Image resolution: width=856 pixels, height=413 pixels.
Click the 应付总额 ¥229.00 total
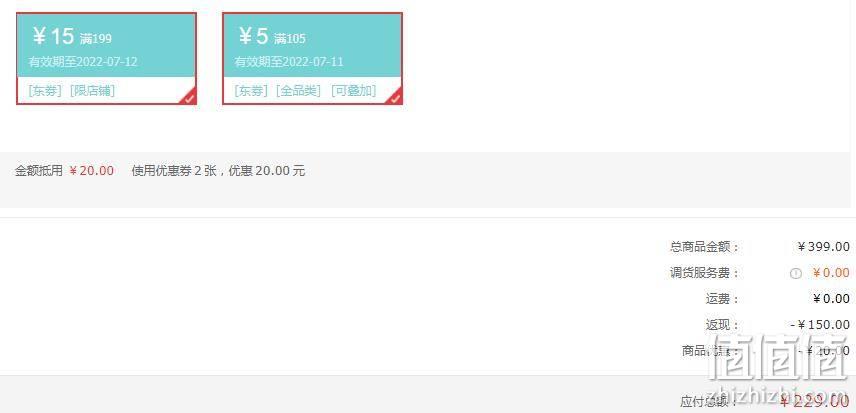pyautogui.click(x=814, y=402)
